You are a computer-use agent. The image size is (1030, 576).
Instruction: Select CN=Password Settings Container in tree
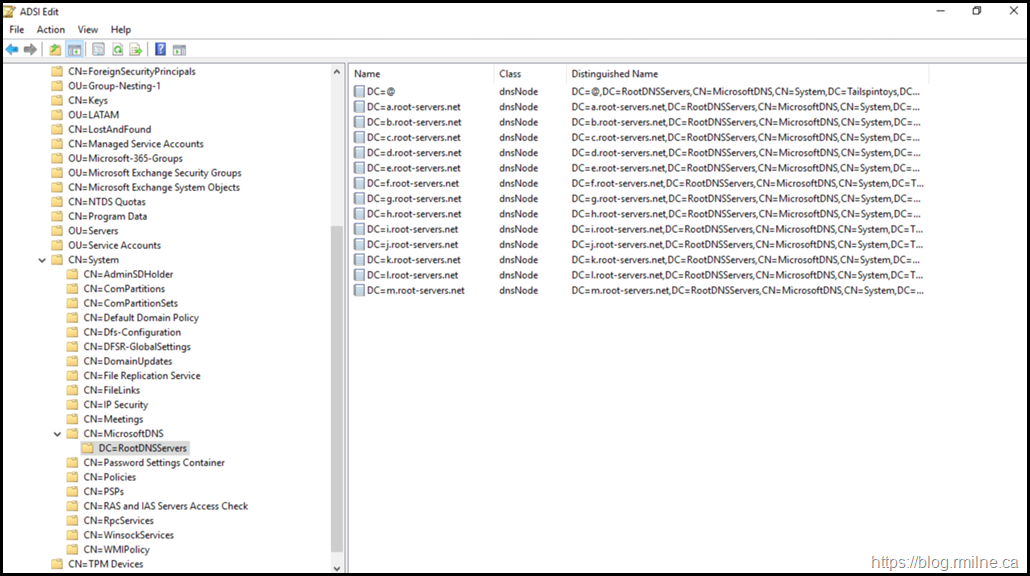154,463
